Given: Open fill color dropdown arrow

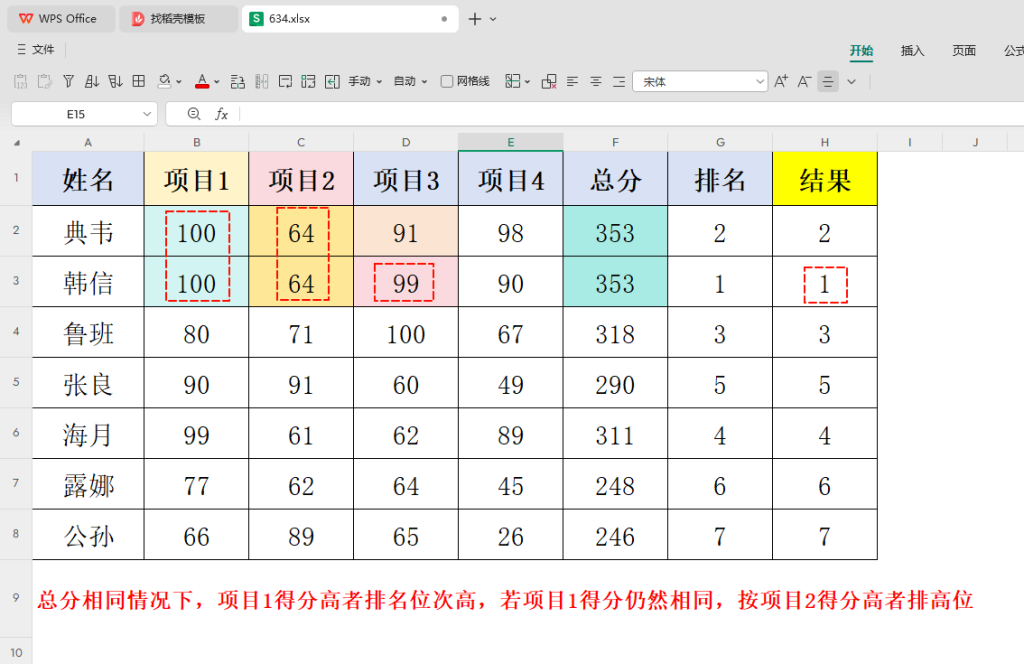Looking at the screenshot, I should coord(178,82).
